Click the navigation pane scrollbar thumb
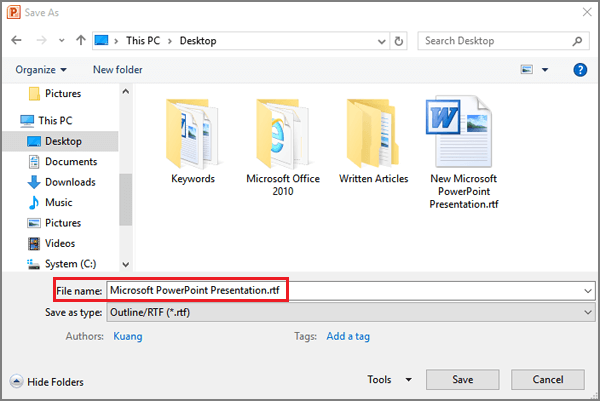This screenshot has width=600, height=401. [126, 199]
